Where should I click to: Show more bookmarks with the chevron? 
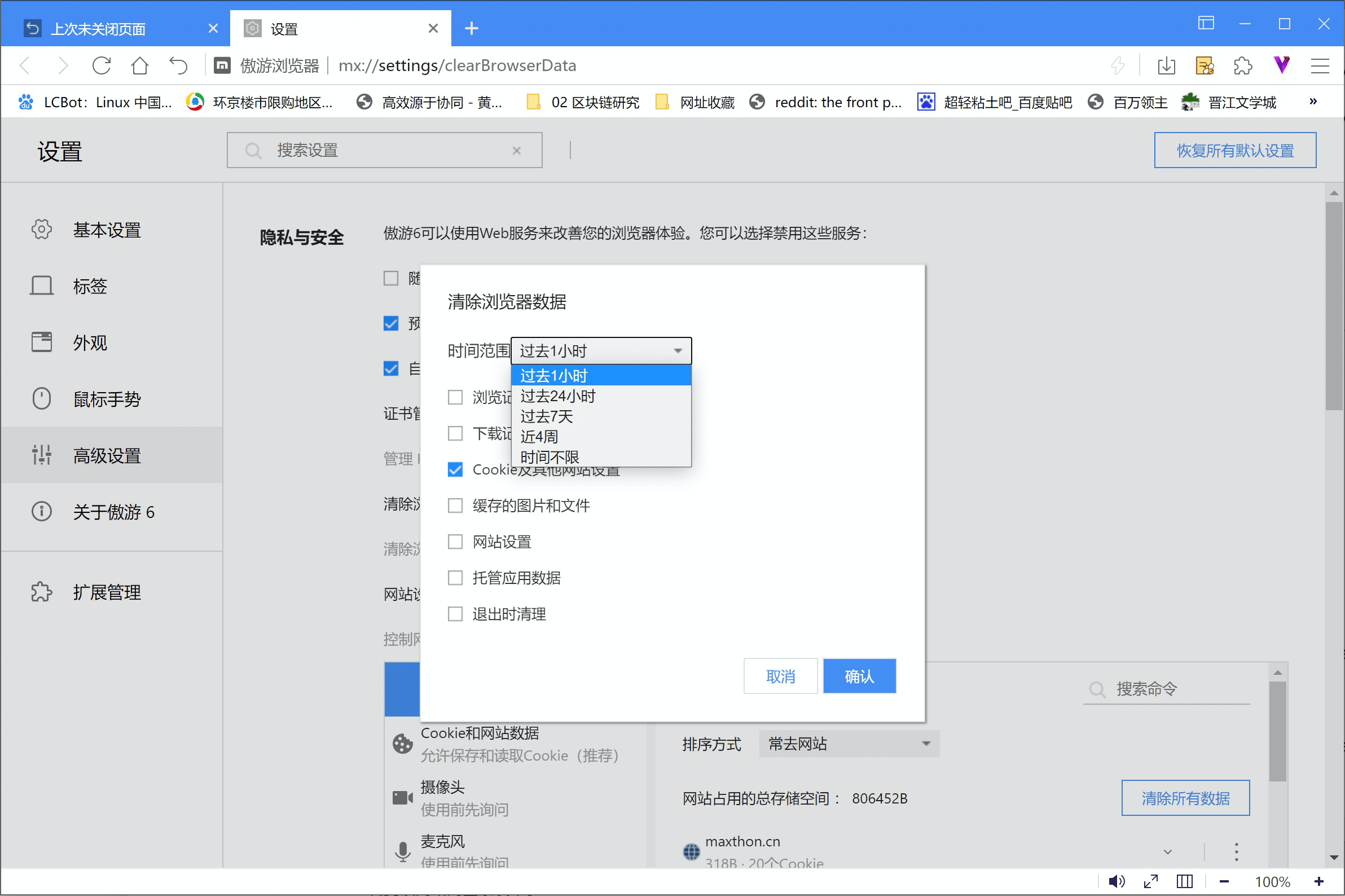pos(1313,102)
